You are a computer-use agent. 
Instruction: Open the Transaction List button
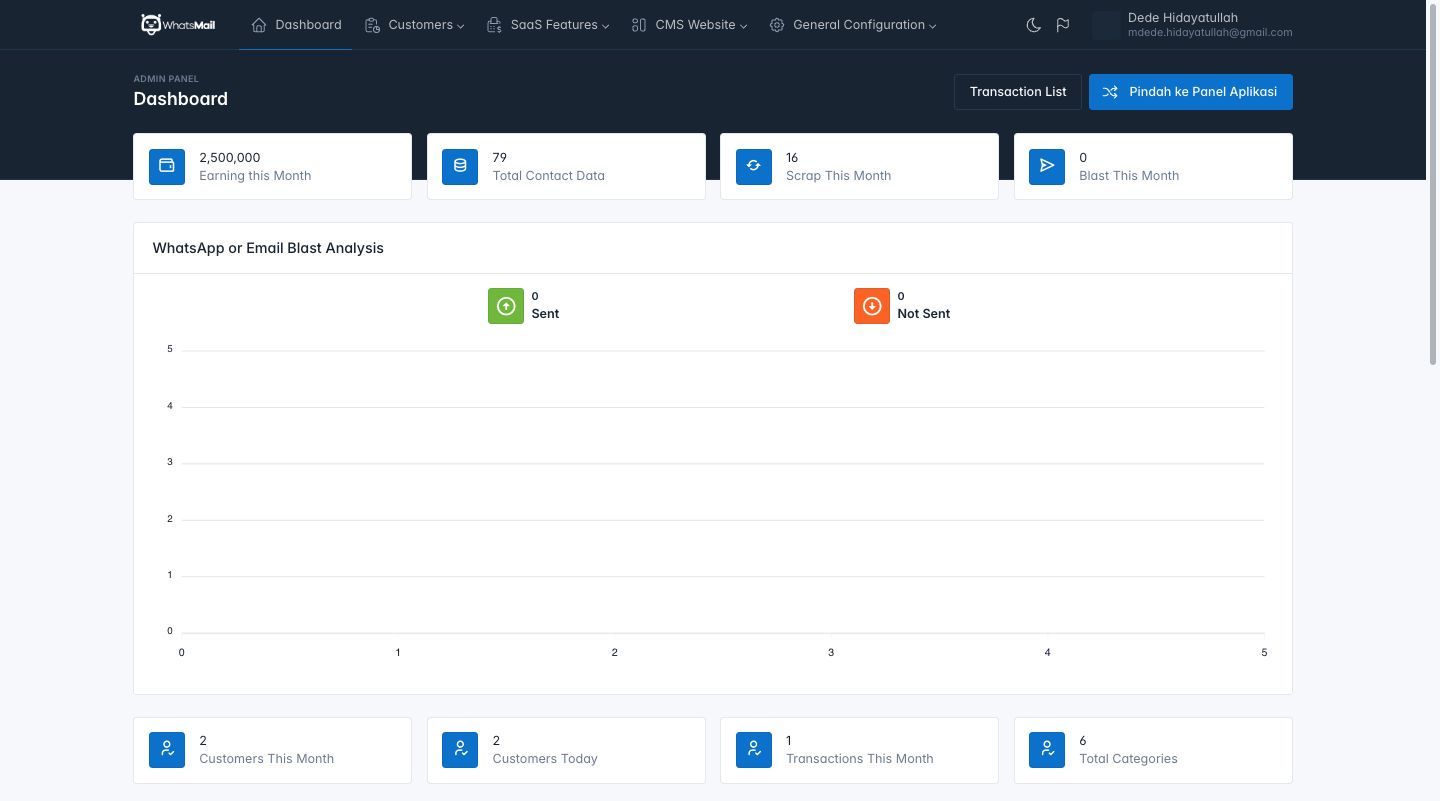1017,92
